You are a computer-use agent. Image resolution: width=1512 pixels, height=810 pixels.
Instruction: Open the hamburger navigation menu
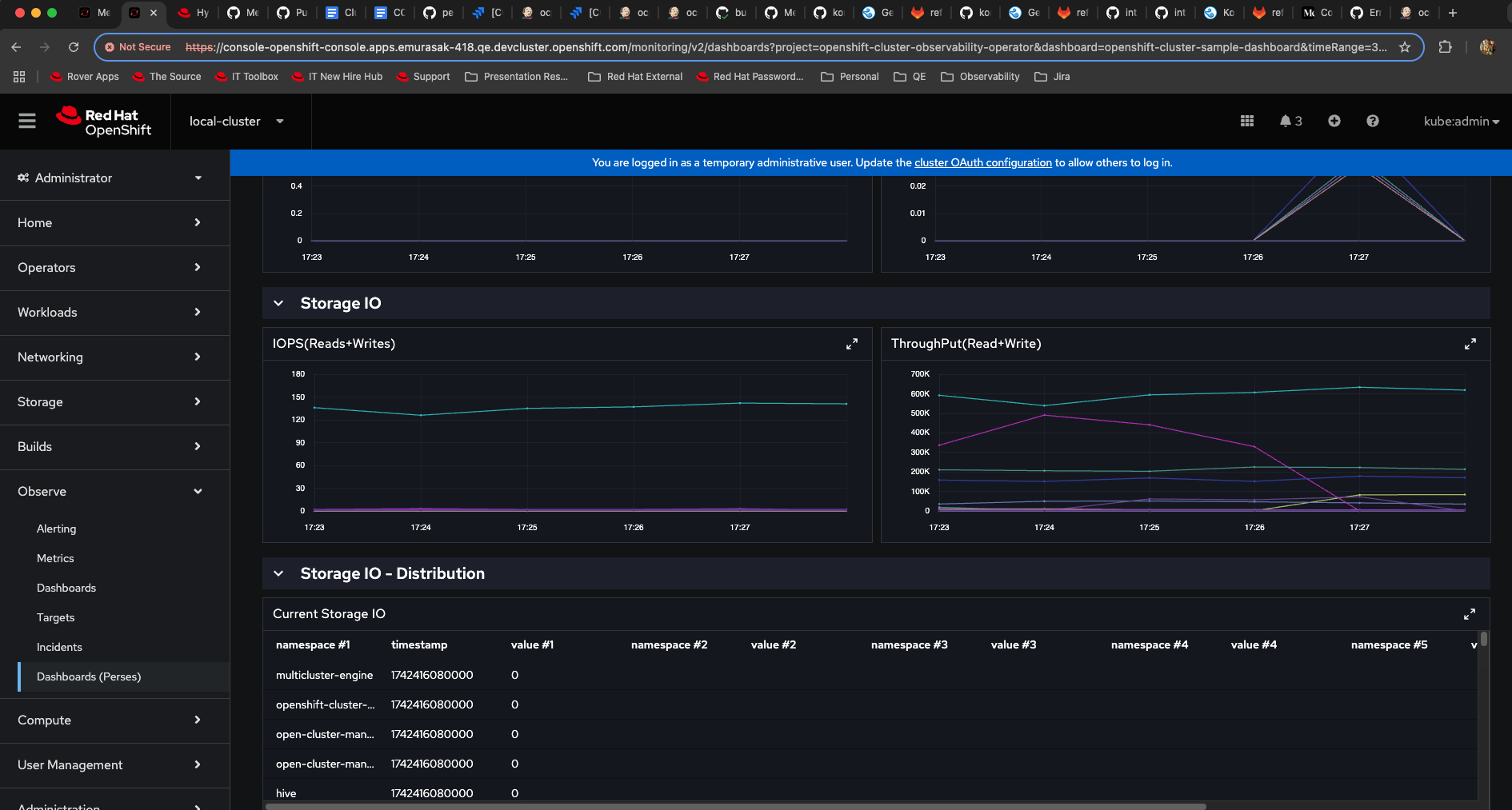(x=27, y=121)
